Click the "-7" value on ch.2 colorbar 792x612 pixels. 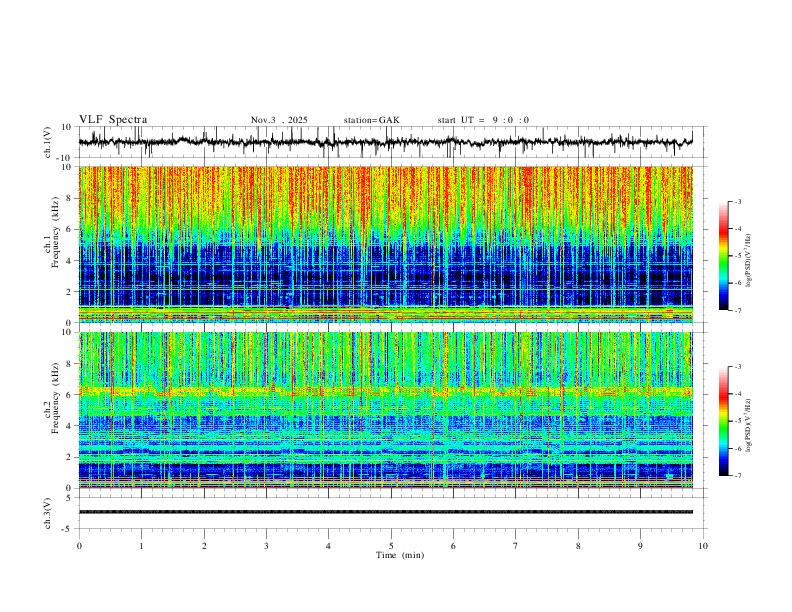coord(737,475)
